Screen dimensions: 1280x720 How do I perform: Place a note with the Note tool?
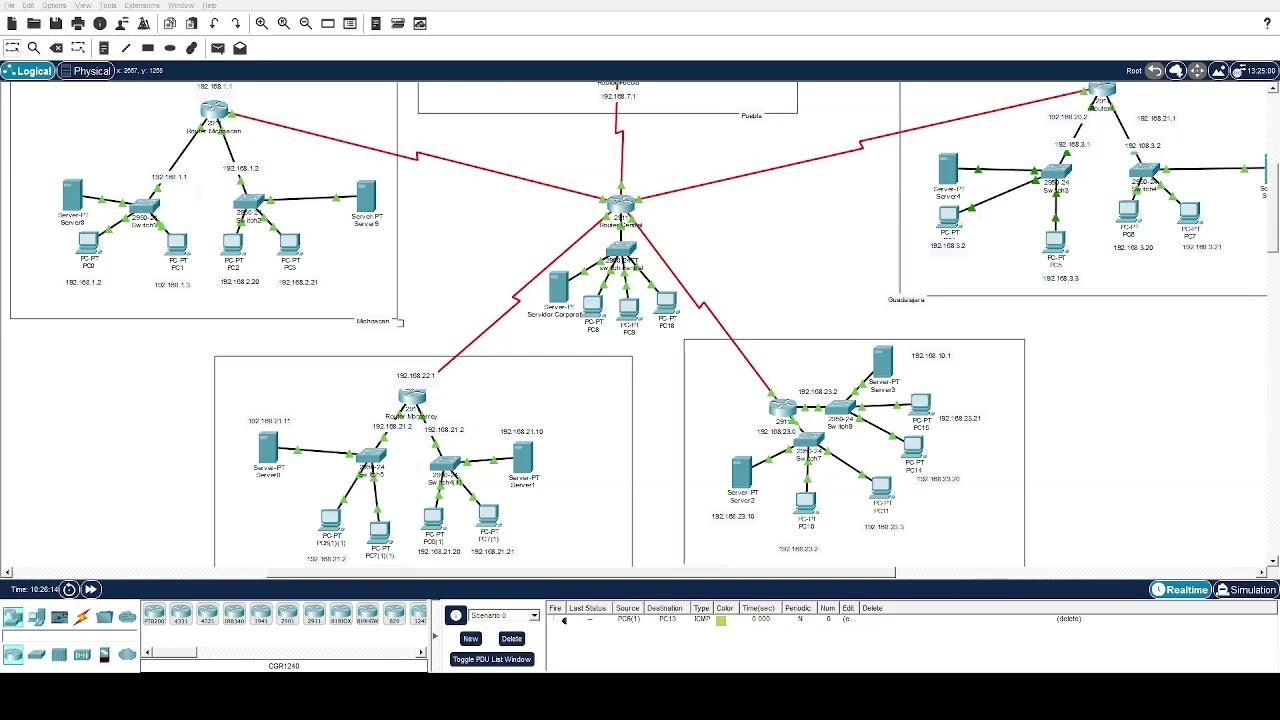click(104, 48)
